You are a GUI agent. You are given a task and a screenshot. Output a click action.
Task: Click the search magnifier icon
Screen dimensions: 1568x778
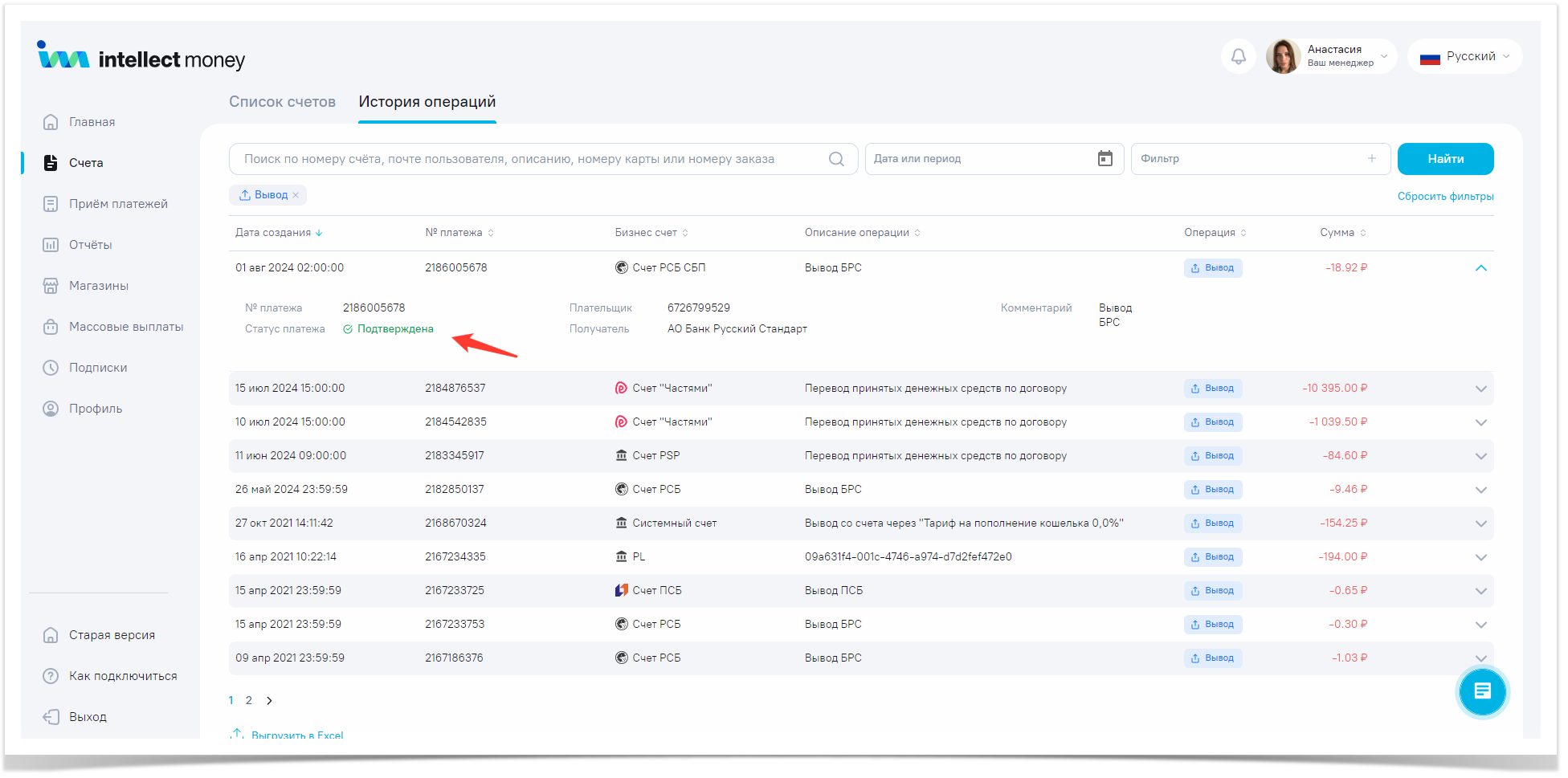pos(835,159)
